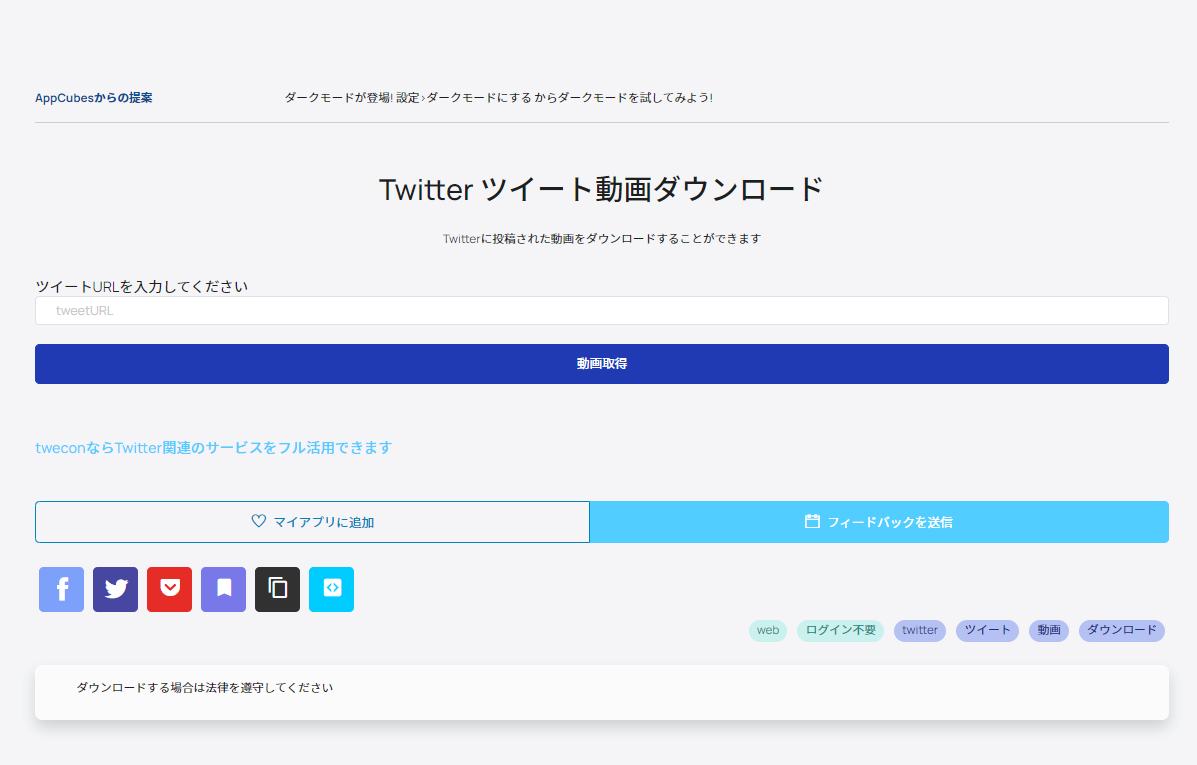1197x765 pixels.
Task: Select the web tag
Action: coord(768,631)
